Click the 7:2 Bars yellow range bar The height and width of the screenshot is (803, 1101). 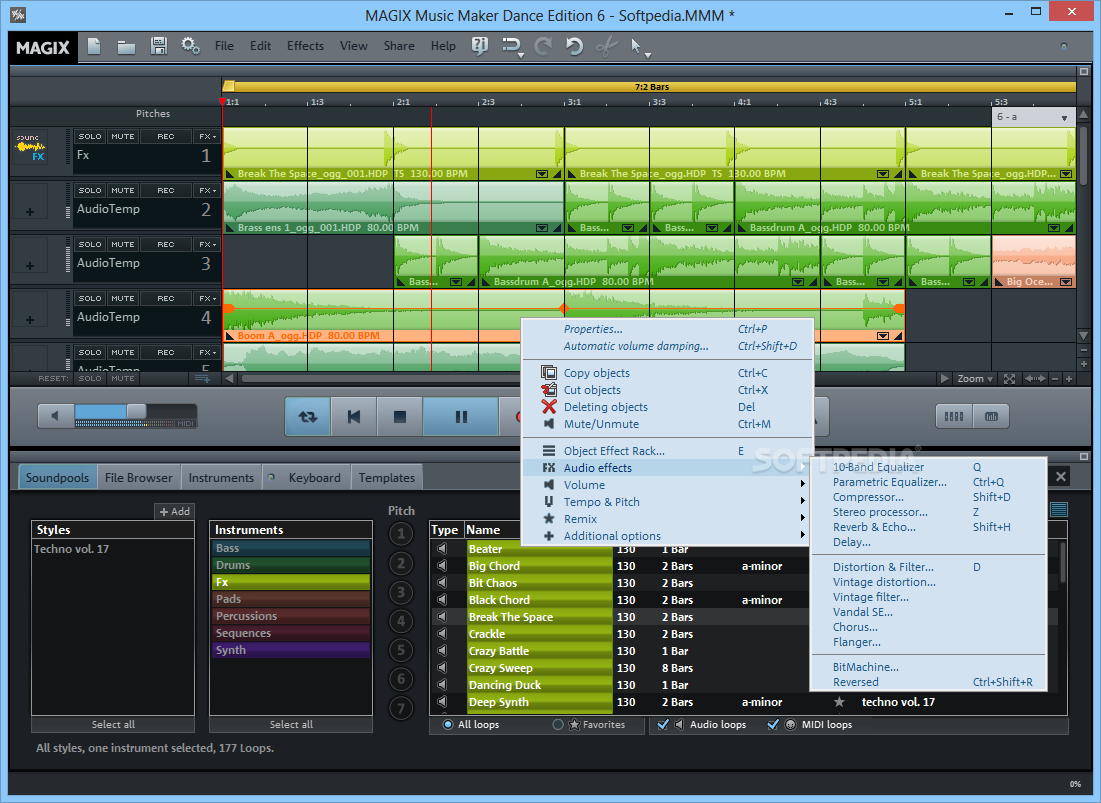(650, 86)
